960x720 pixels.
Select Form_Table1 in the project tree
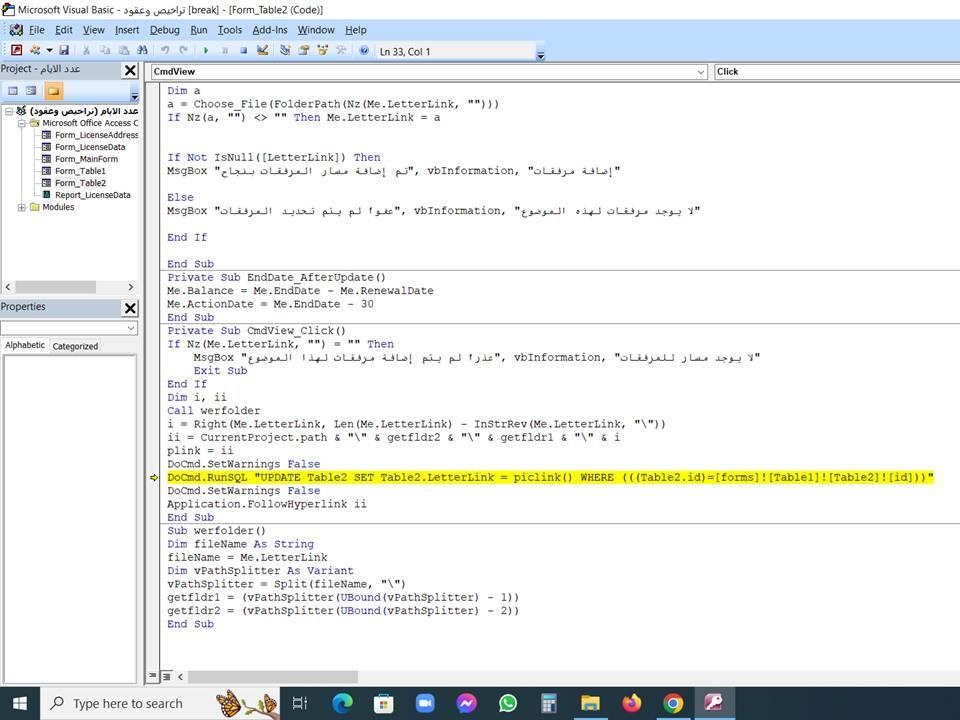[80, 171]
